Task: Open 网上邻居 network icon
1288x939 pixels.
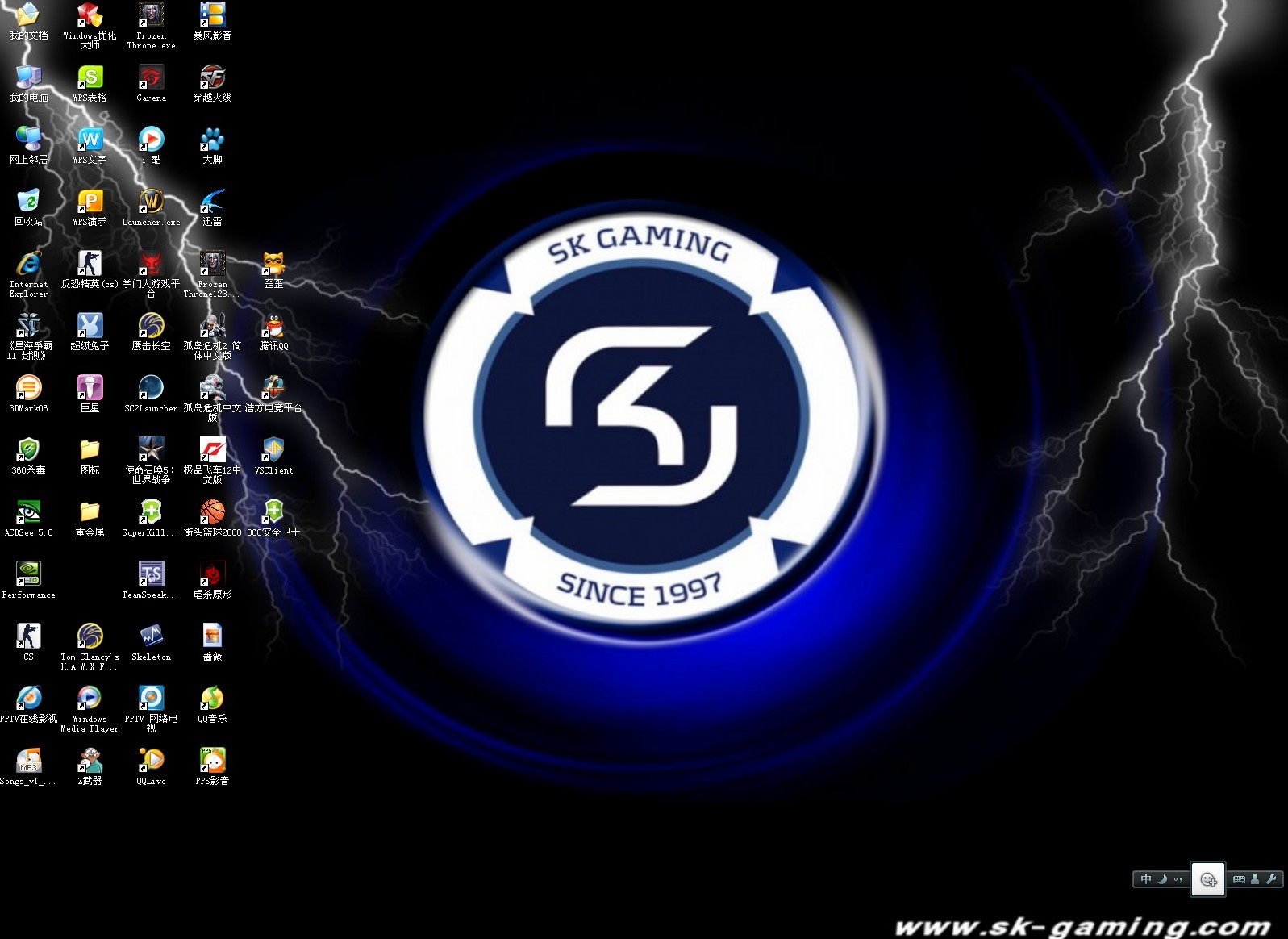Action: [28, 140]
